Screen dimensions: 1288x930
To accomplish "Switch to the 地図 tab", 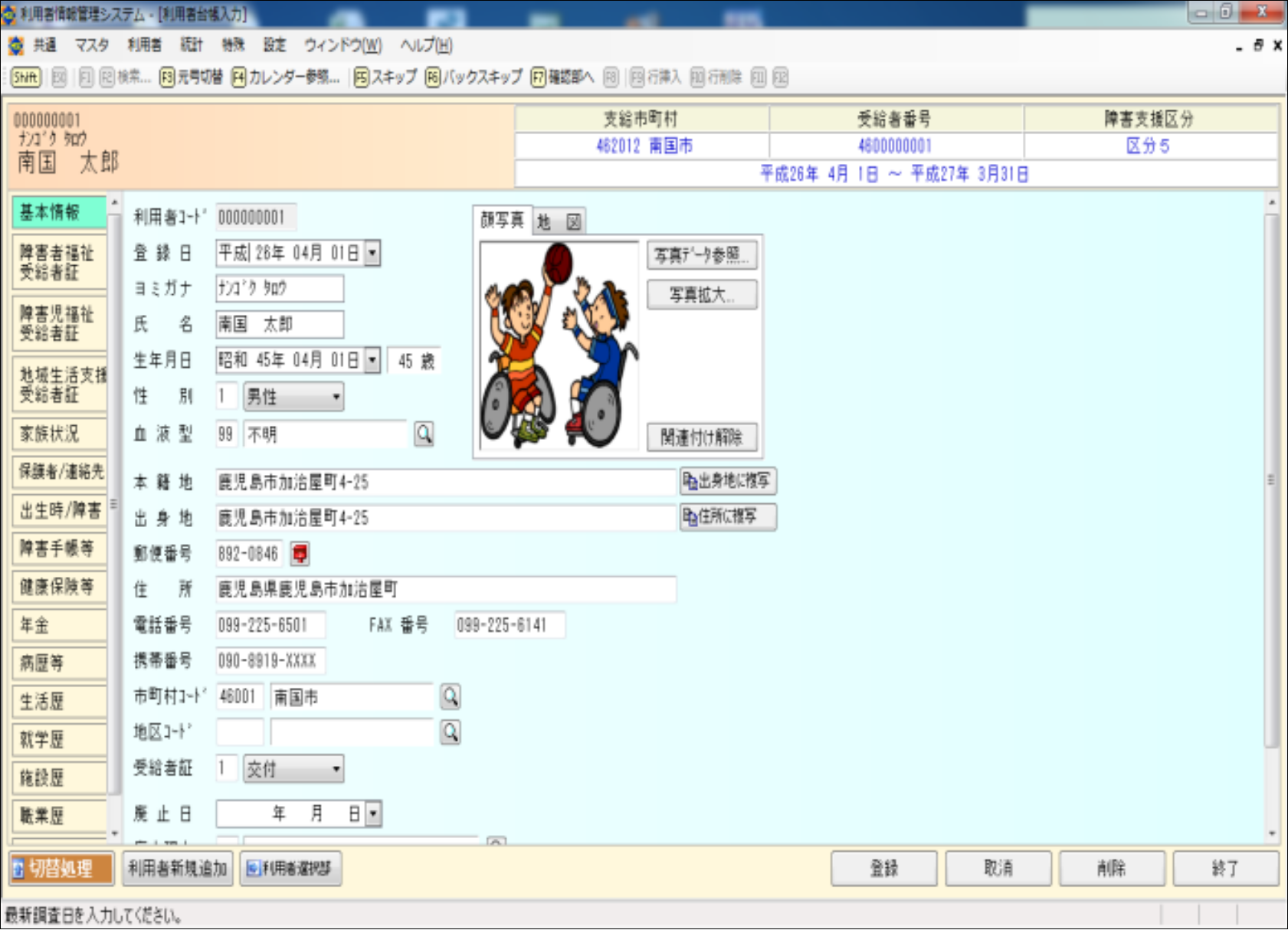I will tap(559, 222).
